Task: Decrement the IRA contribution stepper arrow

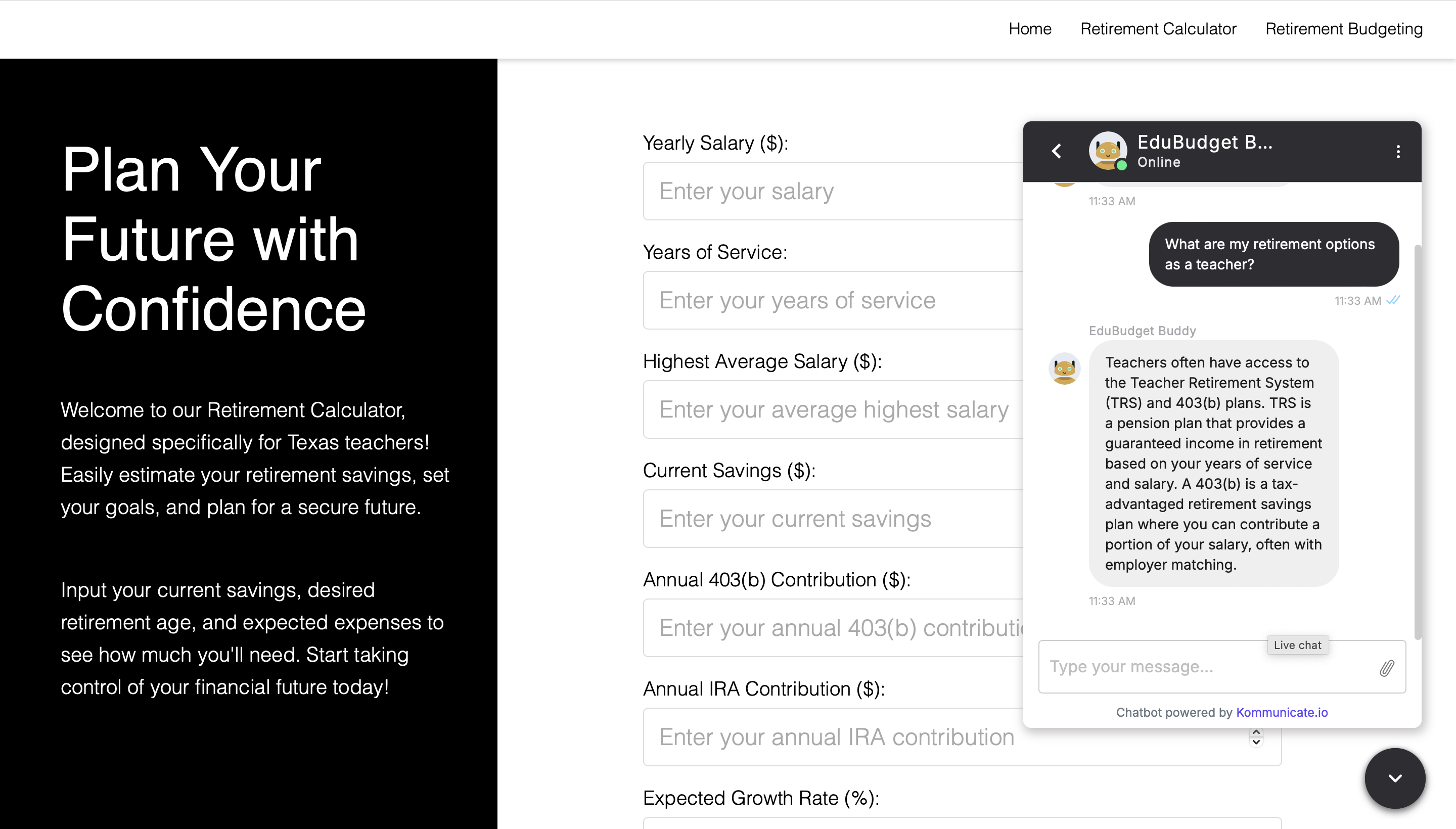Action: [x=1256, y=743]
